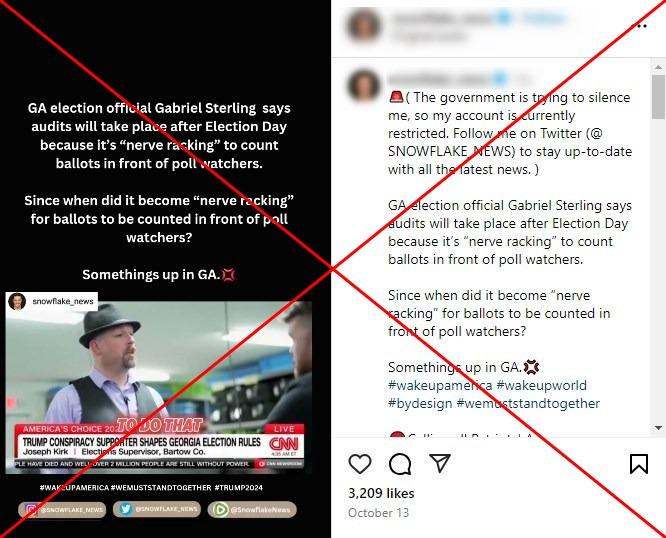This screenshot has width=666, height=538.
Task: Save post with the bookmark icon
Action: (639, 463)
